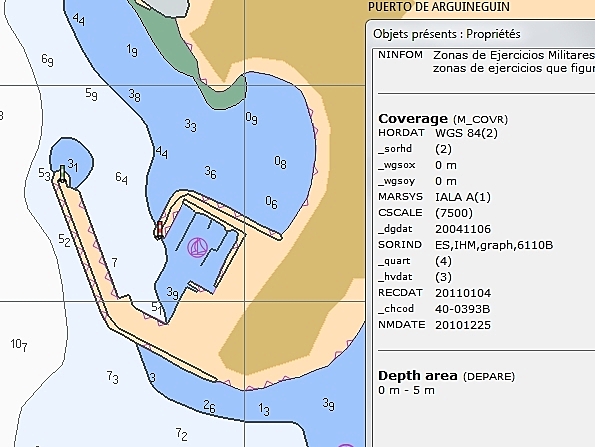Screen dimensions: 595x447
Task: Click the purple marina sailboat symbol
Action: pyautogui.click(x=198, y=248)
